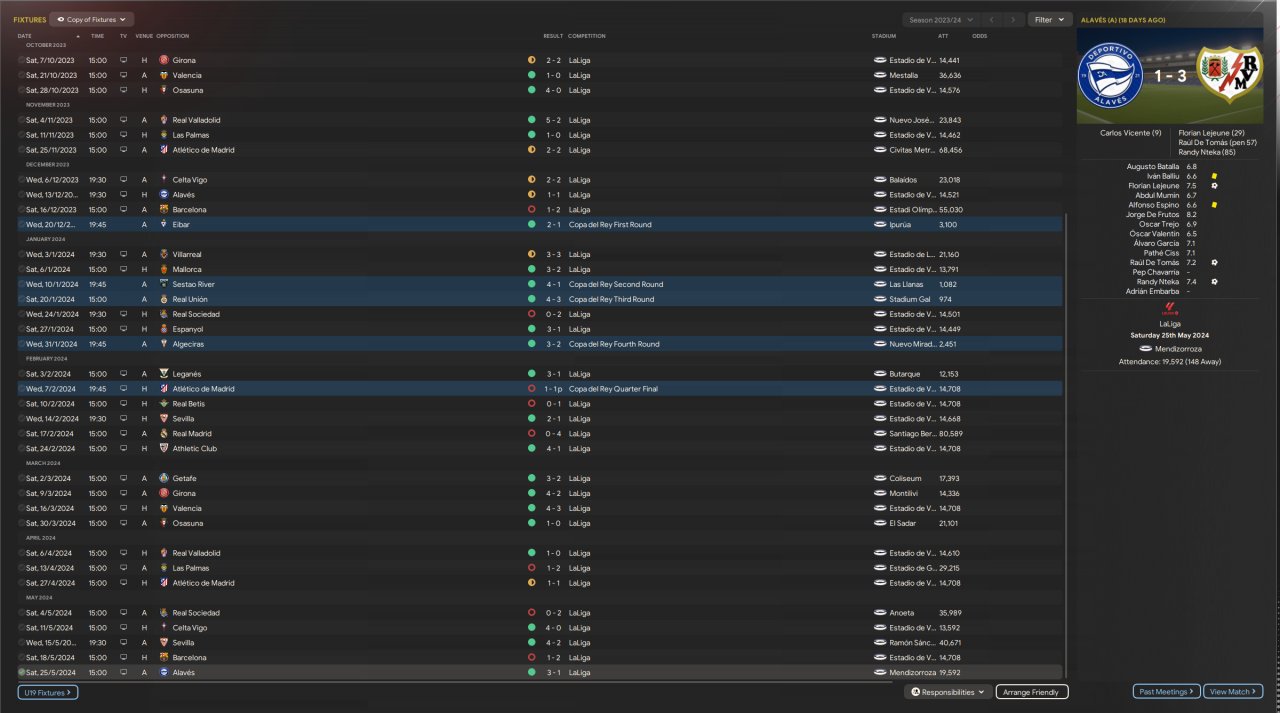Click the Real Madrid club badge

pos(163,434)
